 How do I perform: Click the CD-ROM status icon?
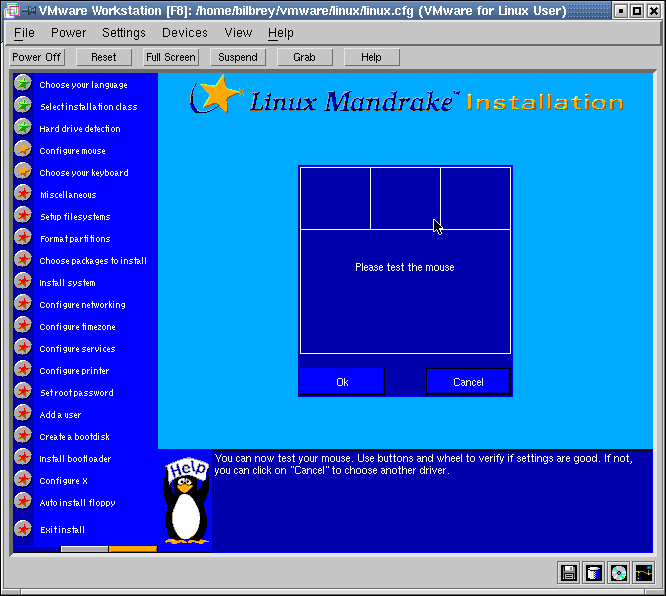619,572
